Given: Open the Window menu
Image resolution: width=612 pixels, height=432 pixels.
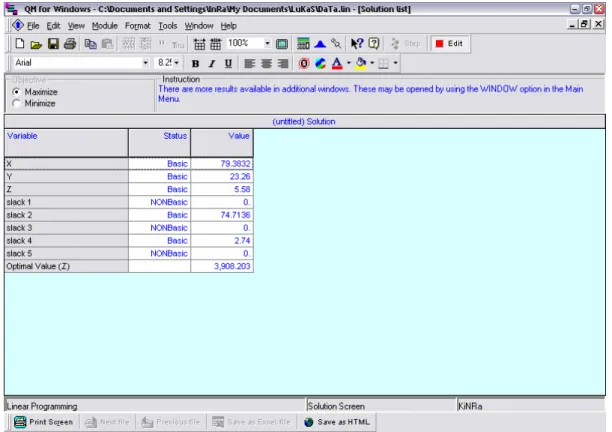Looking at the screenshot, I should click(199, 26).
